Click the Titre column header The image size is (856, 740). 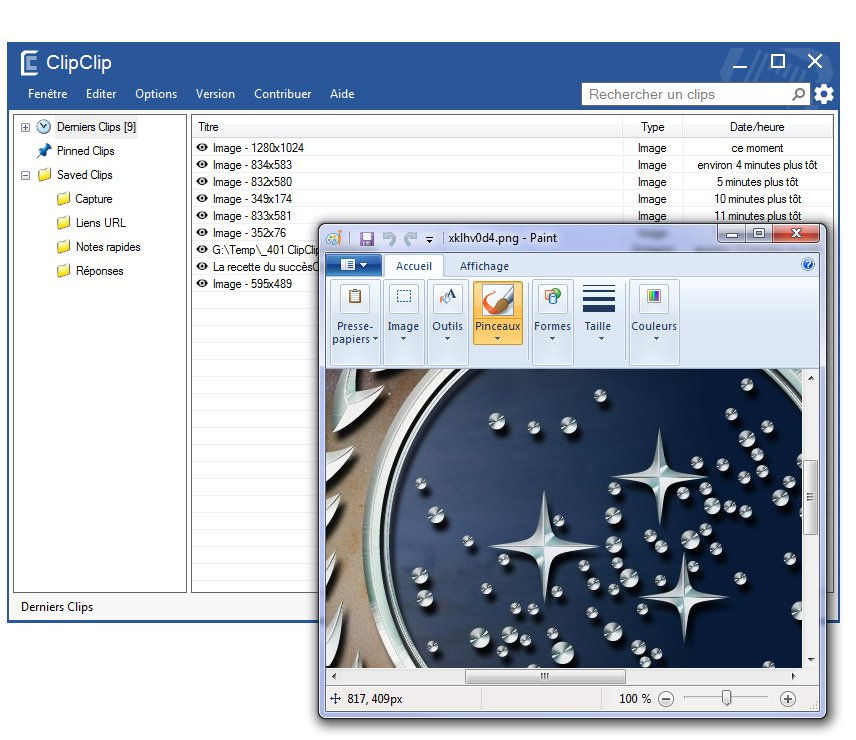tap(407, 127)
